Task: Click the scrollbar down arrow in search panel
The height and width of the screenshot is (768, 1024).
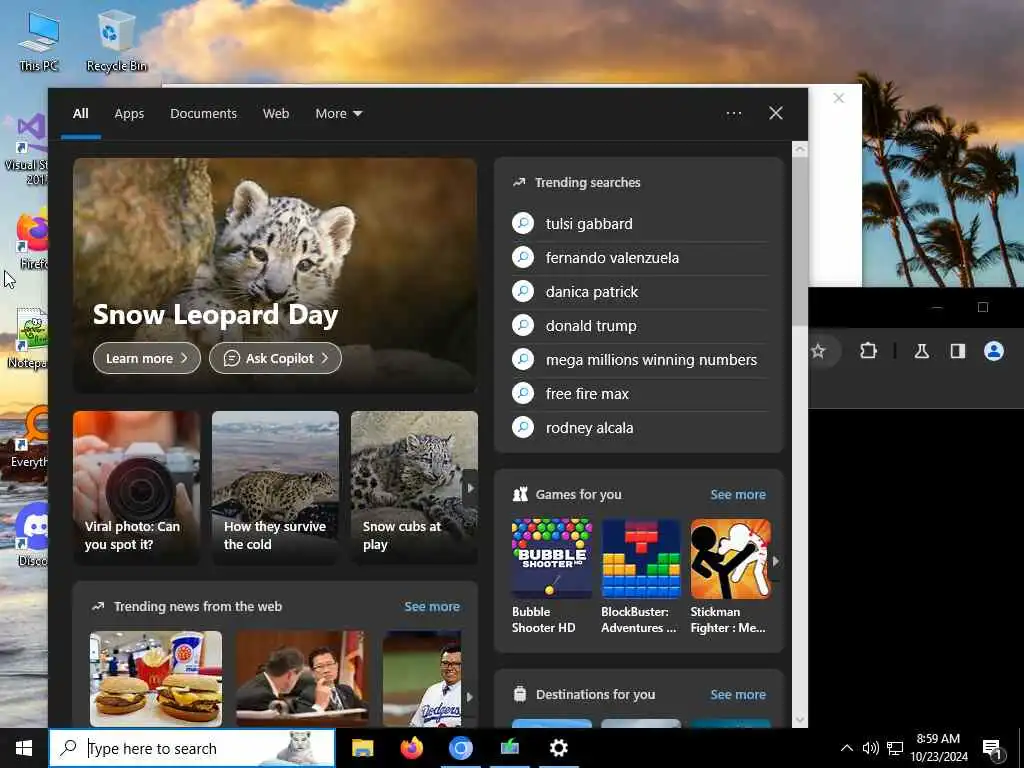Action: click(x=799, y=720)
